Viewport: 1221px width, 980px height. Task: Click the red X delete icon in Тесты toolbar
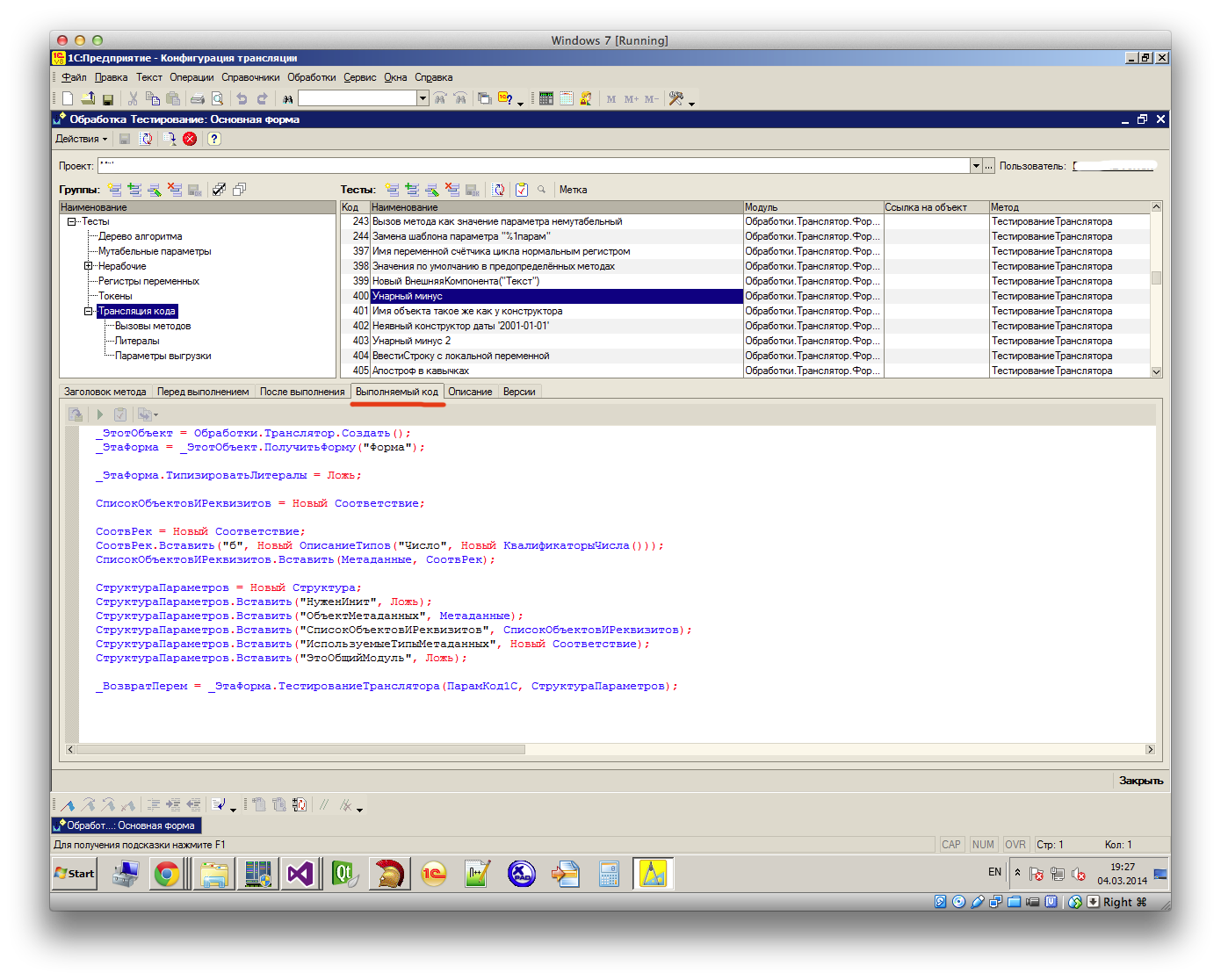pos(452,189)
